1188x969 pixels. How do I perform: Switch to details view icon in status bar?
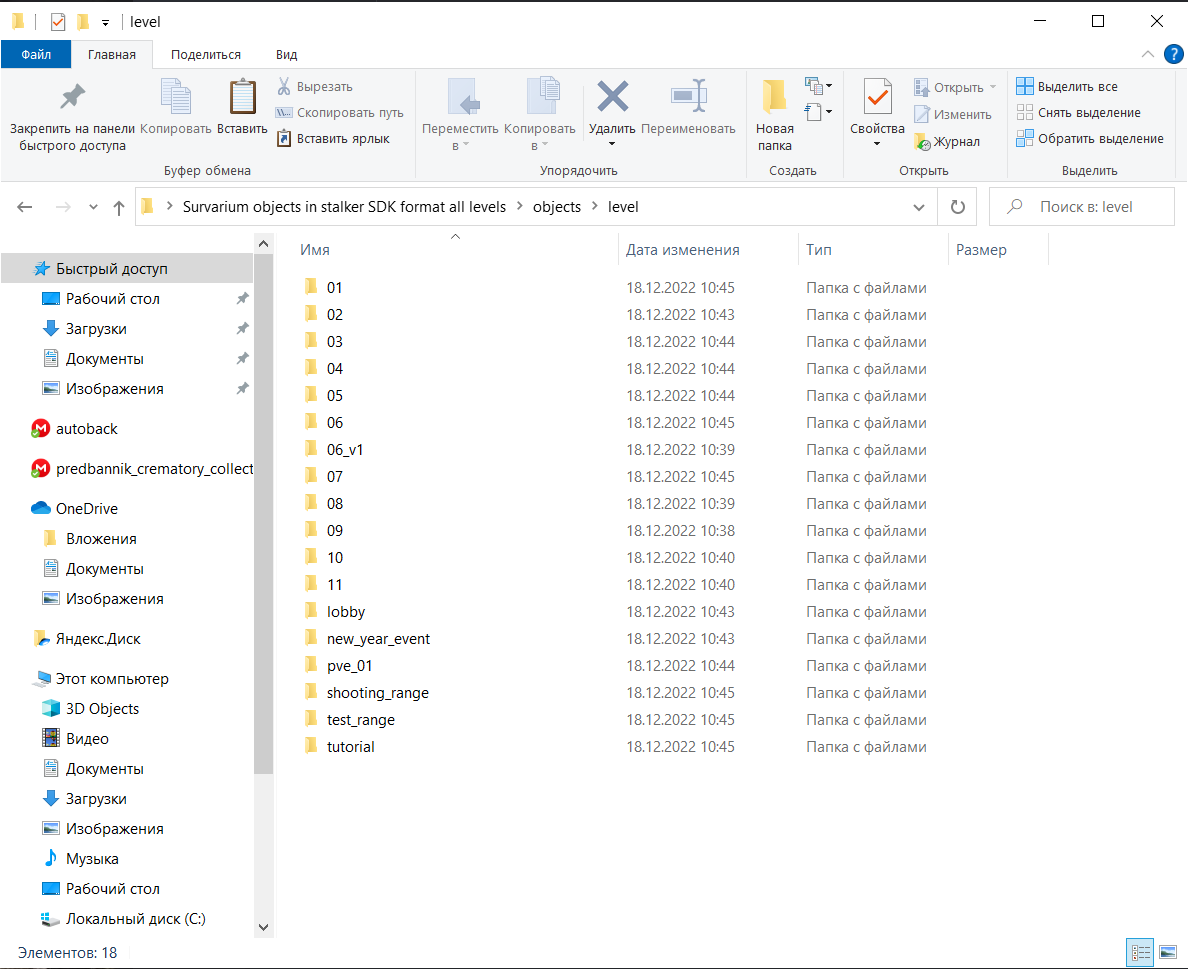tap(1141, 952)
